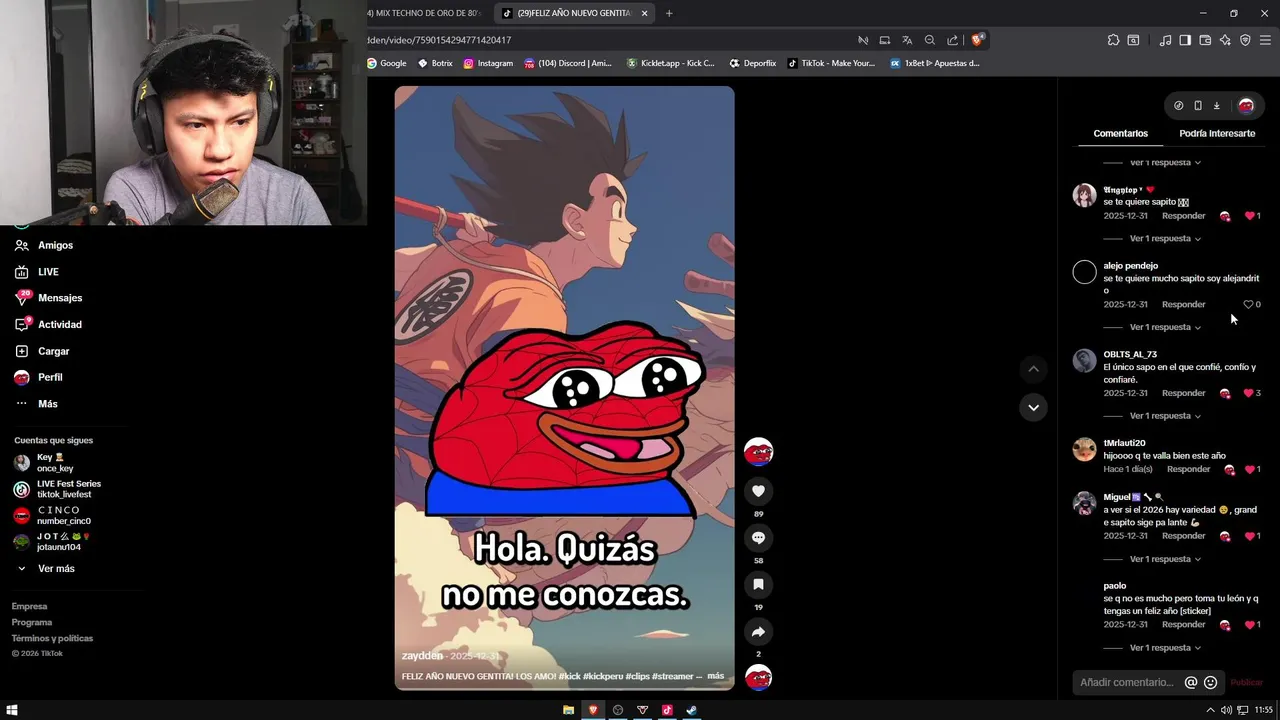The height and width of the screenshot is (720, 1280).
Task: Toggle the heart on Miguel's comment
Action: coord(1249,536)
